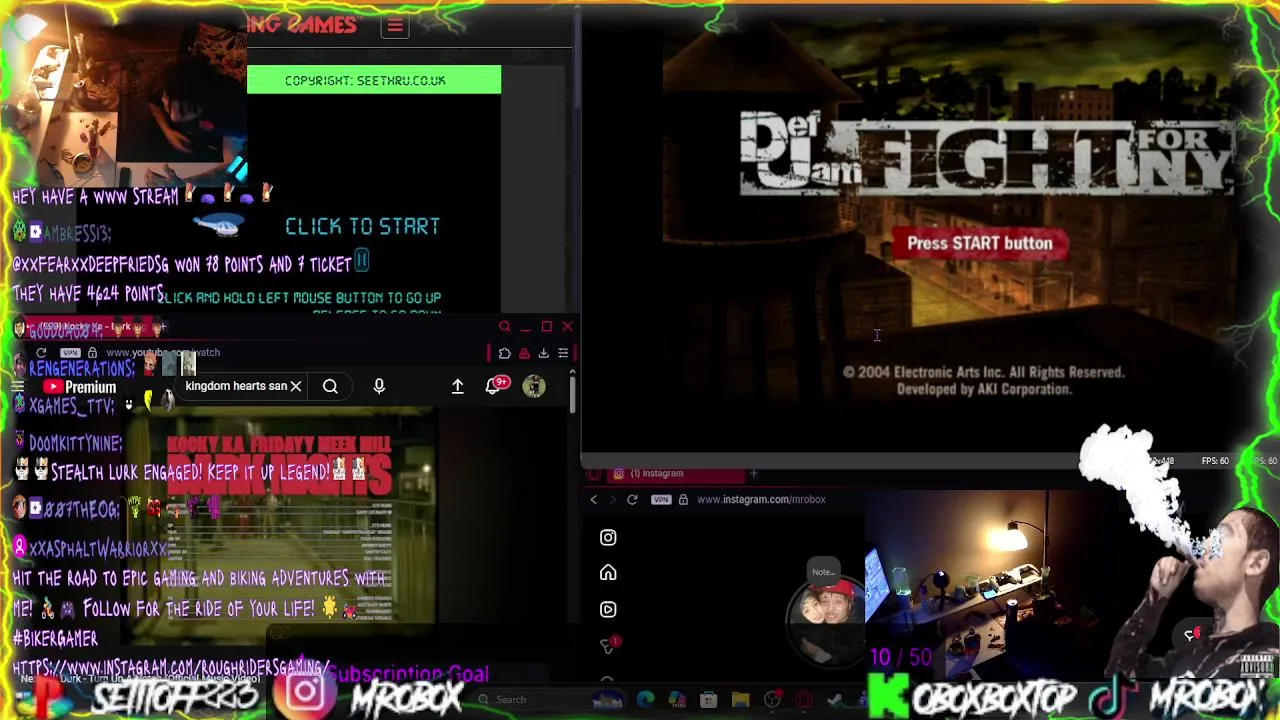Click the VPN badge in the Instagram address bar

click(x=661, y=500)
